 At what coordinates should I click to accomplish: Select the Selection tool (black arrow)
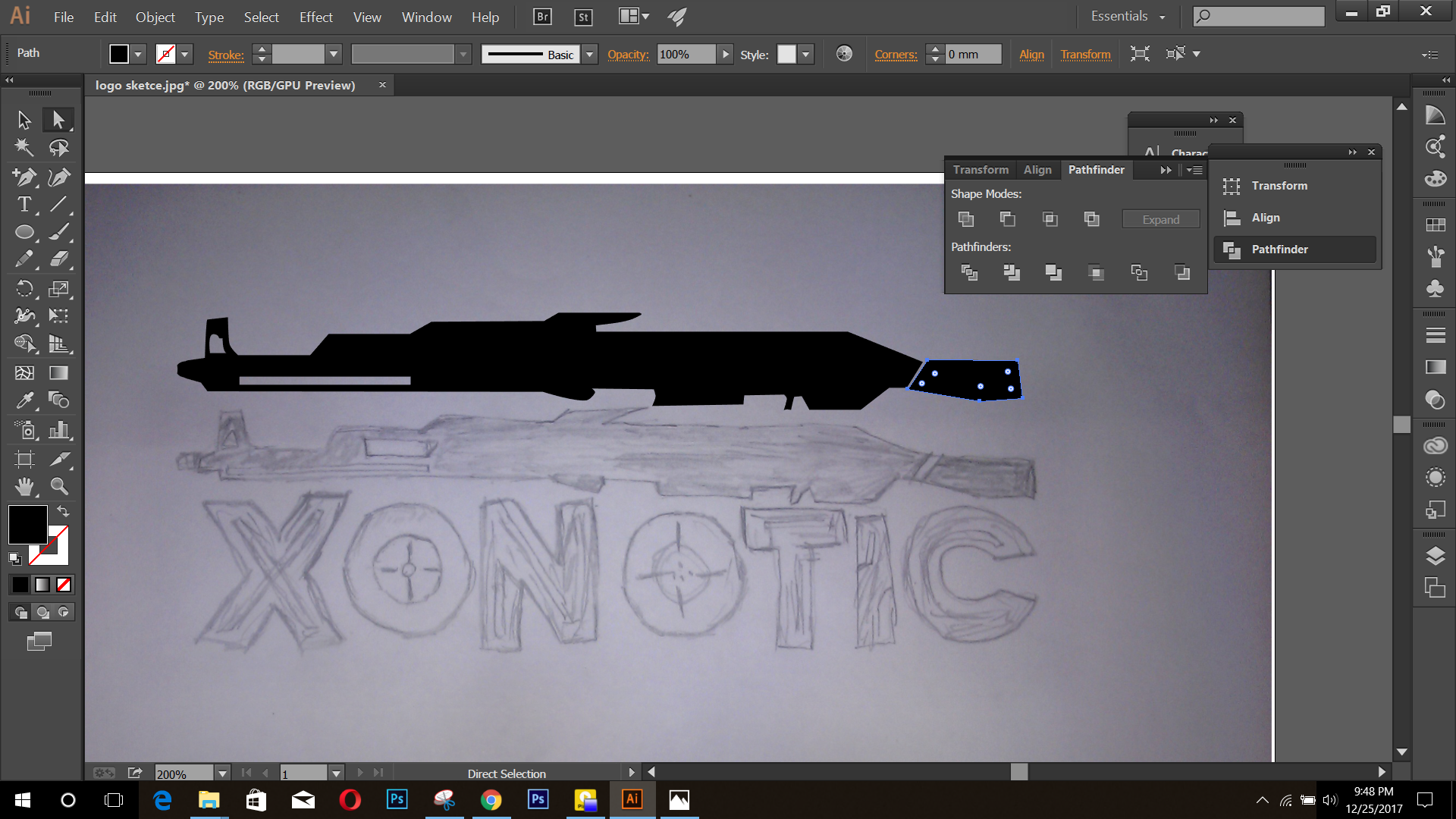[24, 120]
